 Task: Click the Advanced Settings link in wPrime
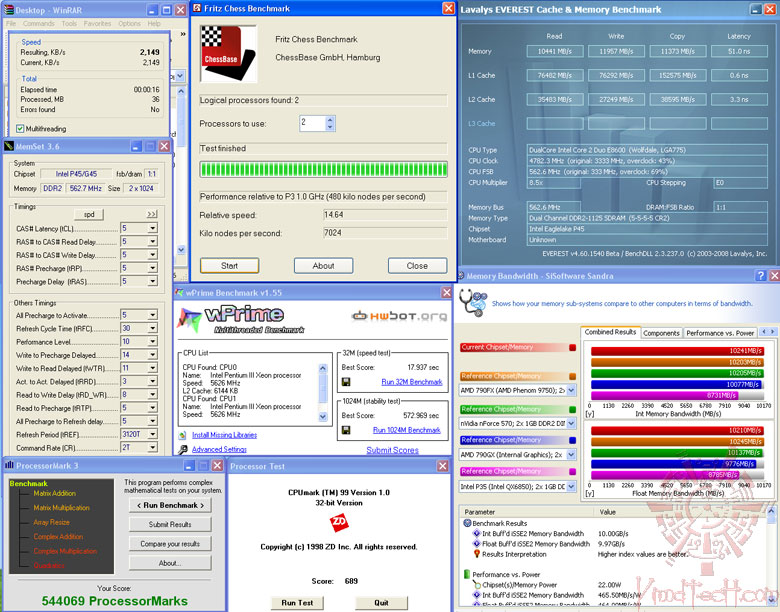[x=219, y=449]
